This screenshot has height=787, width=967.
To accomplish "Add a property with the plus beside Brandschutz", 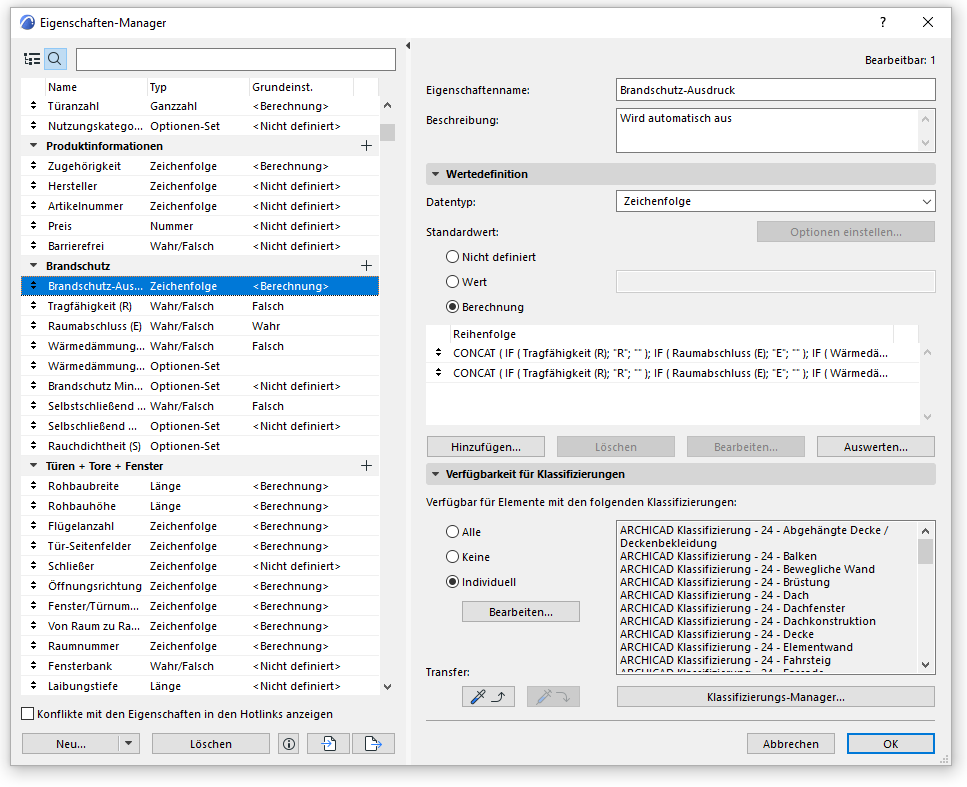I will click(x=366, y=265).
